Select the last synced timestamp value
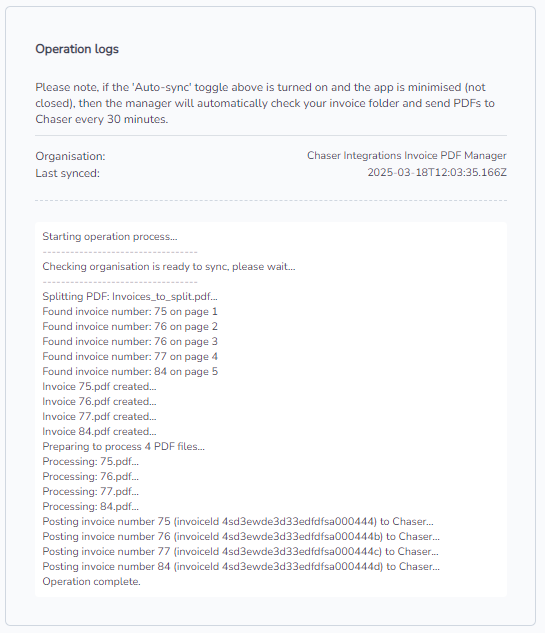 click(x=437, y=172)
